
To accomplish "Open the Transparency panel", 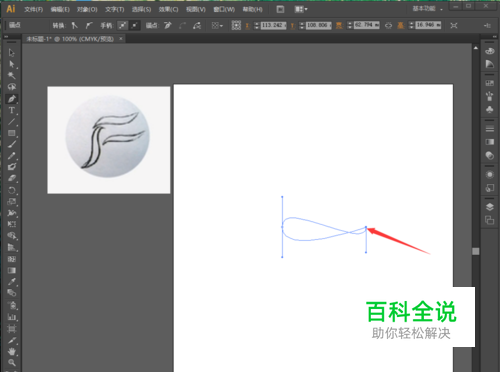I will coord(490,155).
